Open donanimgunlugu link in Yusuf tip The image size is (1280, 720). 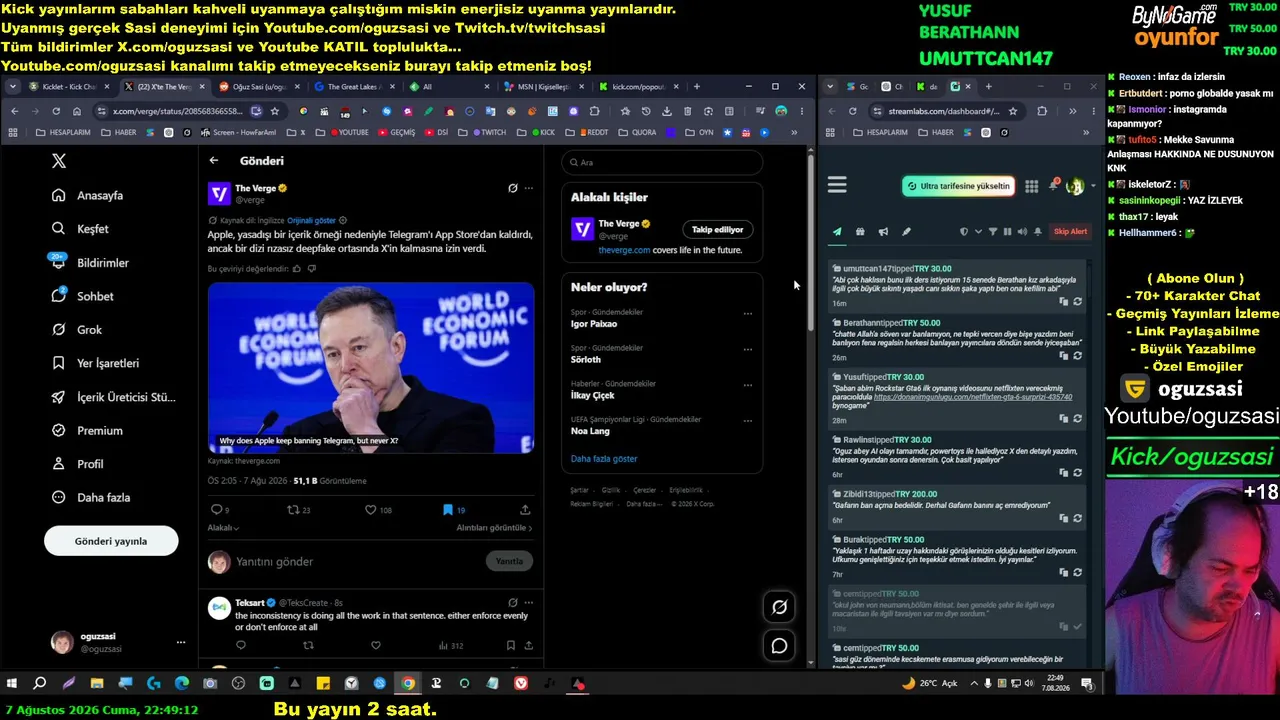(973, 397)
